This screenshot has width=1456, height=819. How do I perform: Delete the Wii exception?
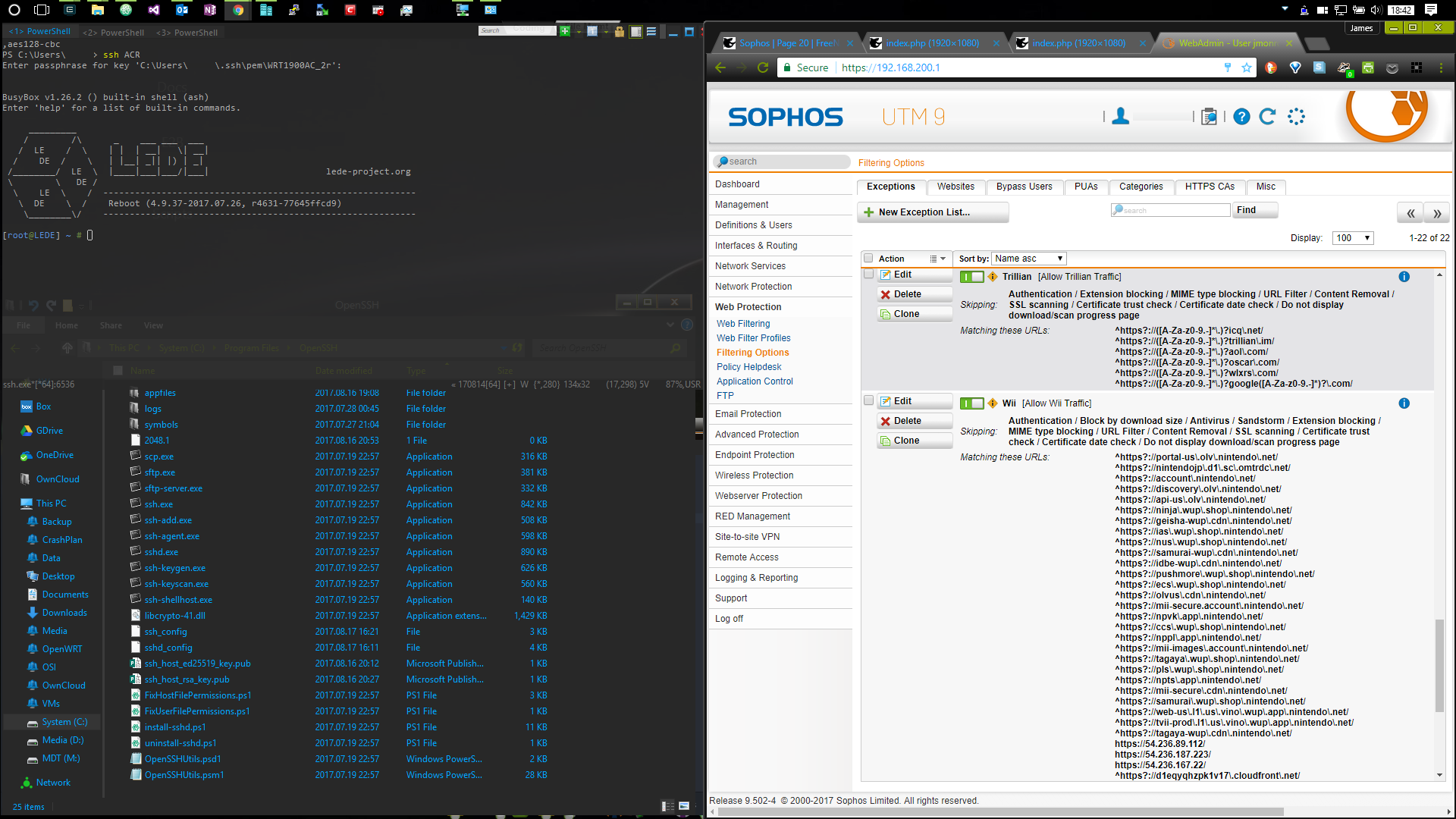click(915, 421)
